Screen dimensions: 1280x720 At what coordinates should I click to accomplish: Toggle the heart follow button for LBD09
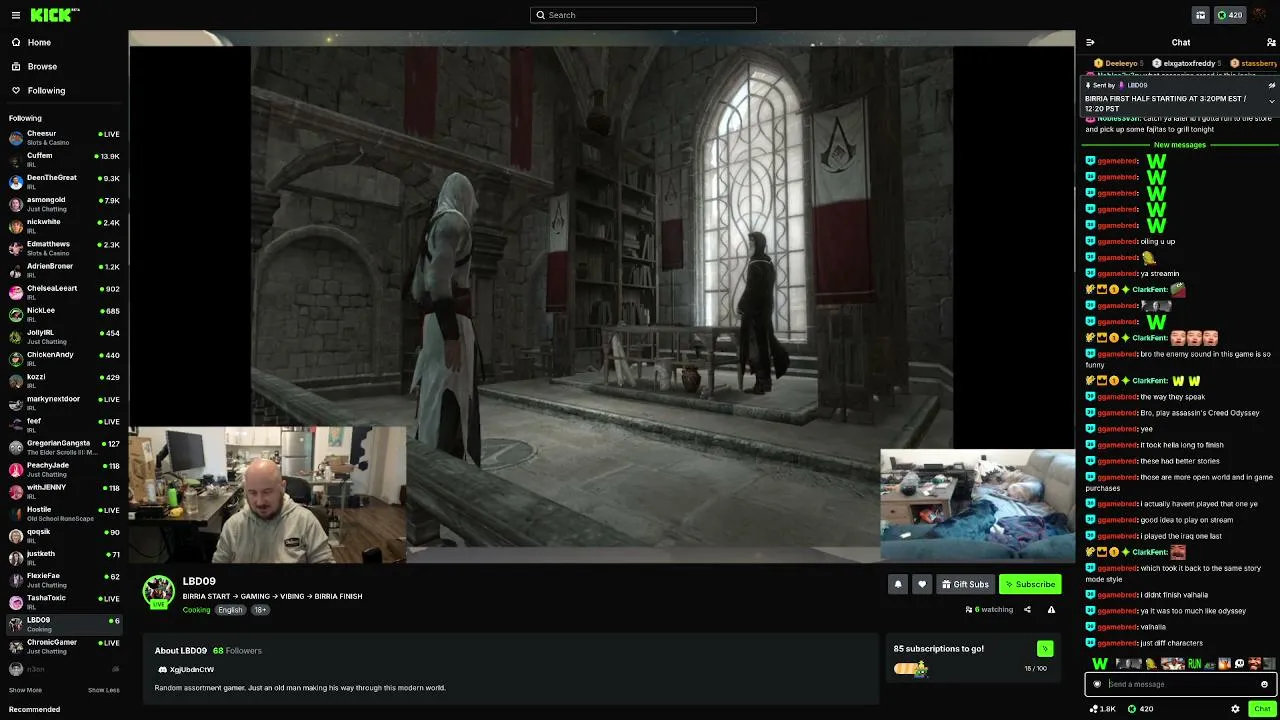(x=922, y=584)
